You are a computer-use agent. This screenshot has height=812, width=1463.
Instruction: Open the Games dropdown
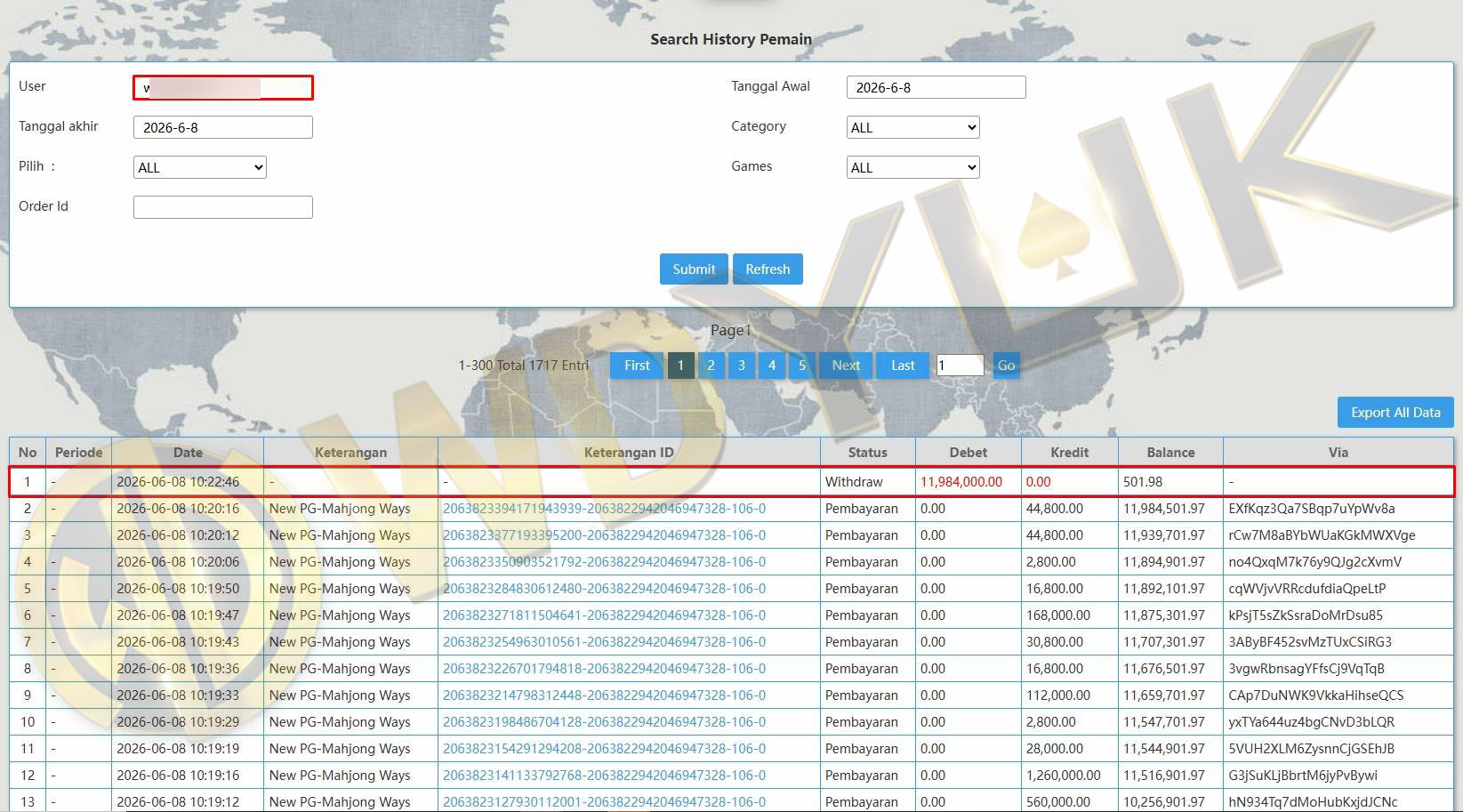click(913, 167)
